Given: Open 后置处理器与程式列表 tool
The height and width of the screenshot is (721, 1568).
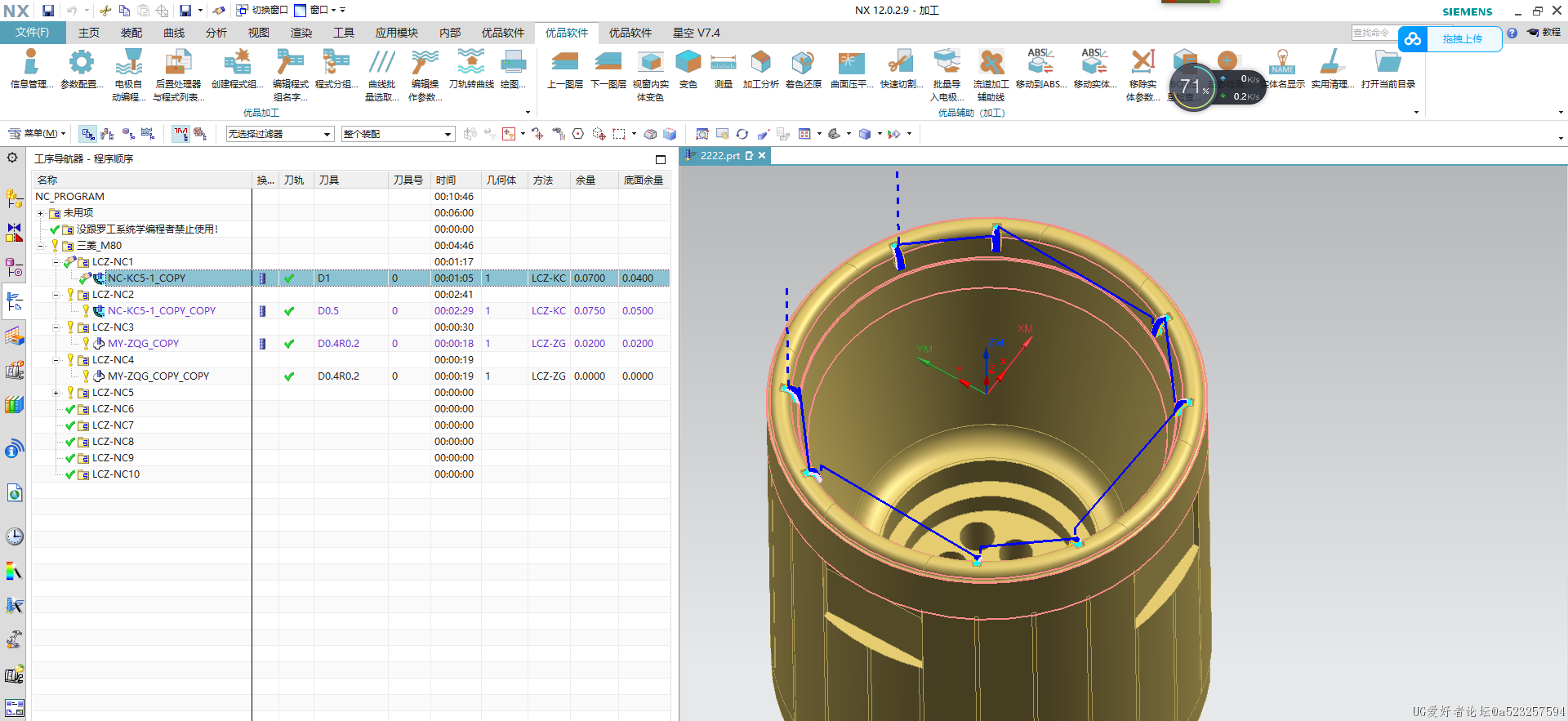Looking at the screenshot, I should (x=178, y=75).
